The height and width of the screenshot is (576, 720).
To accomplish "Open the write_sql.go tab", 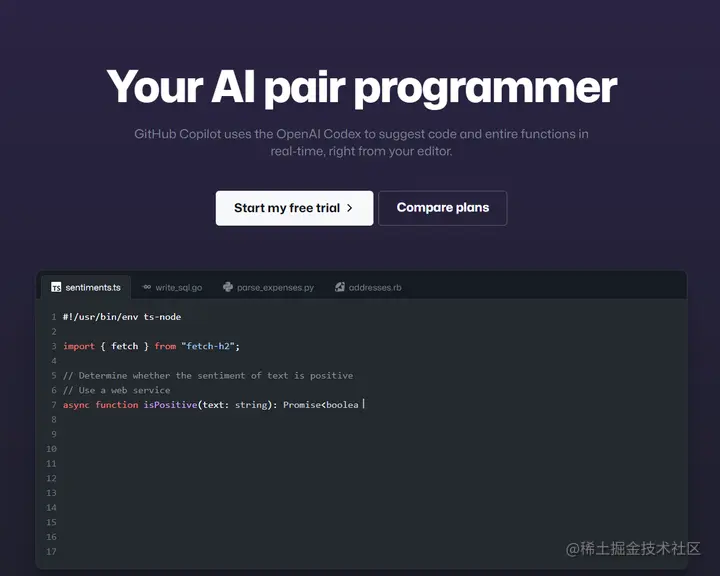I will pyautogui.click(x=172, y=288).
